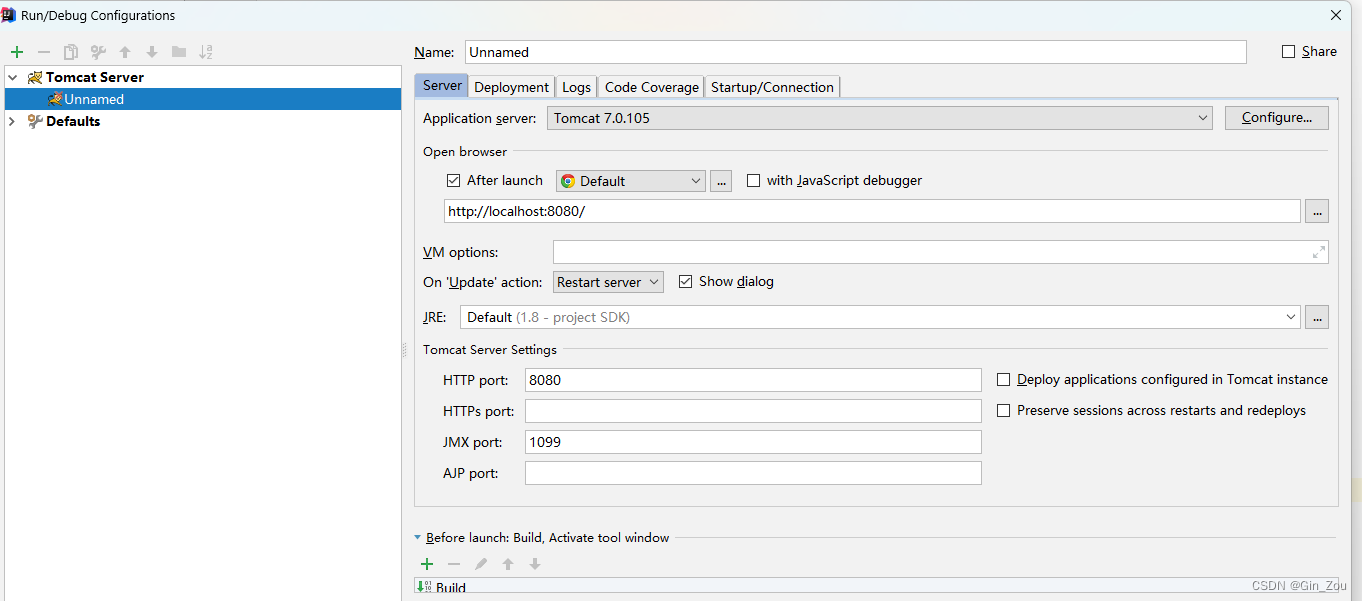Open the Restart server update action dropdown
This screenshot has height=601, width=1362.
(x=608, y=282)
